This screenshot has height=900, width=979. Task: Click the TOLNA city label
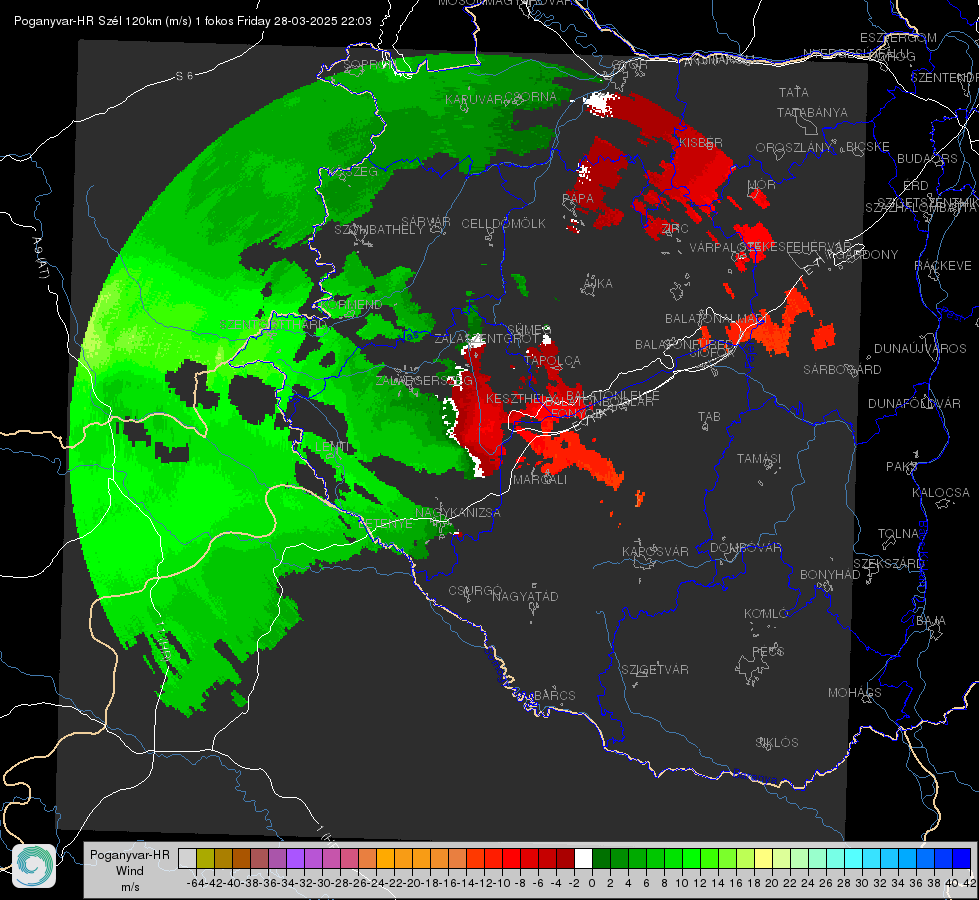[x=898, y=534]
